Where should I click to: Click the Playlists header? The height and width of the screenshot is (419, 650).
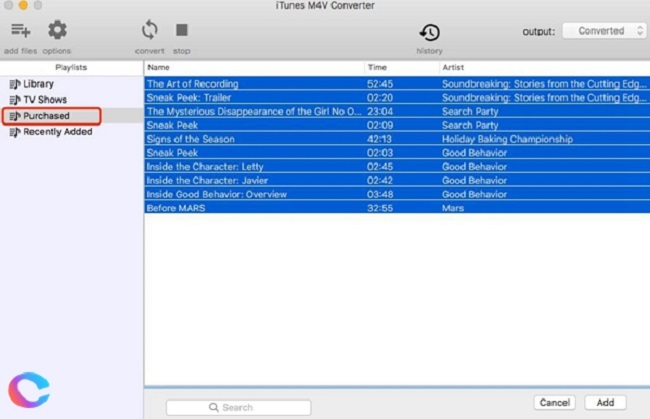point(71,67)
